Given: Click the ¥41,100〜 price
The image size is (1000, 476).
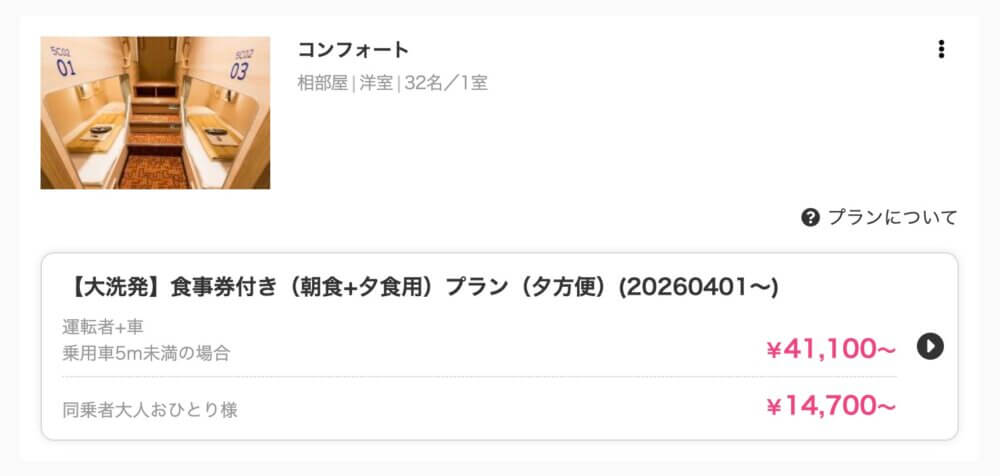Looking at the screenshot, I should coord(830,349).
